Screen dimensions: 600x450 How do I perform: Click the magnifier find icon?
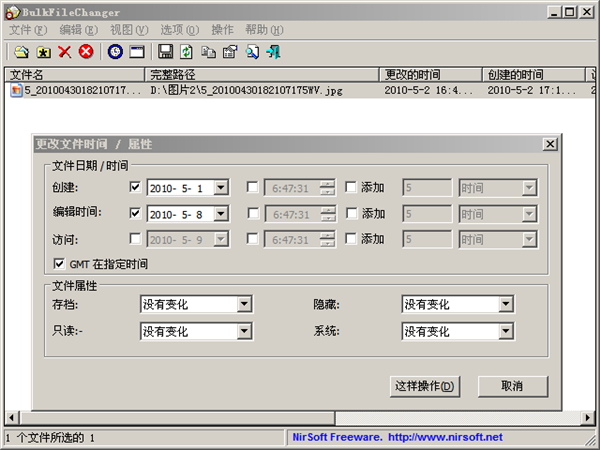(x=252, y=52)
